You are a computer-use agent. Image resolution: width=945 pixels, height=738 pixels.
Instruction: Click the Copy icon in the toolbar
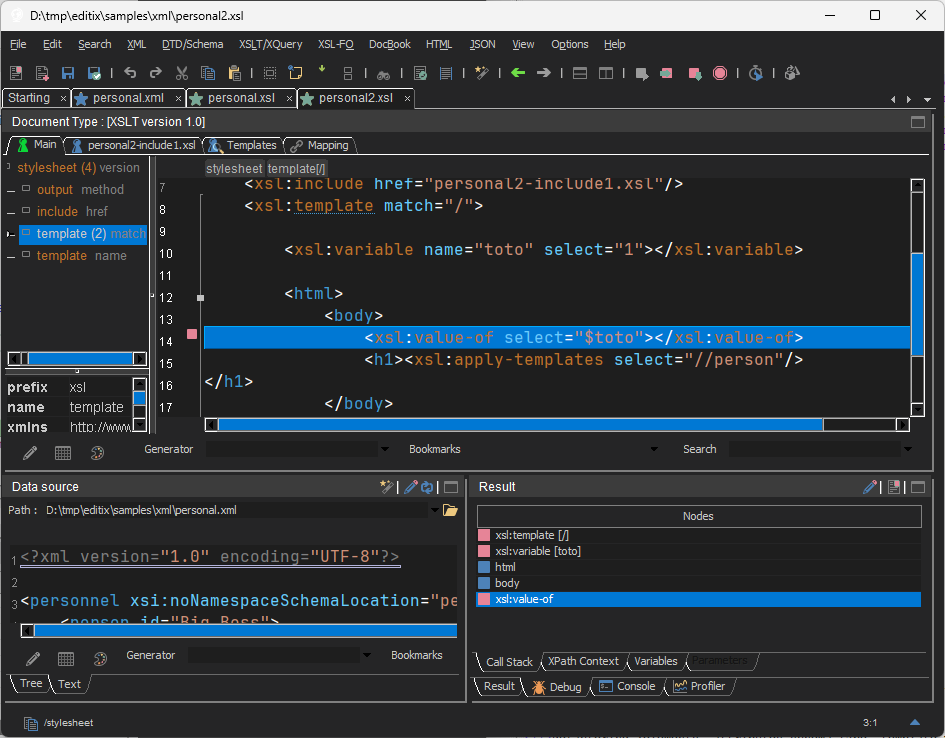click(x=210, y=72)
